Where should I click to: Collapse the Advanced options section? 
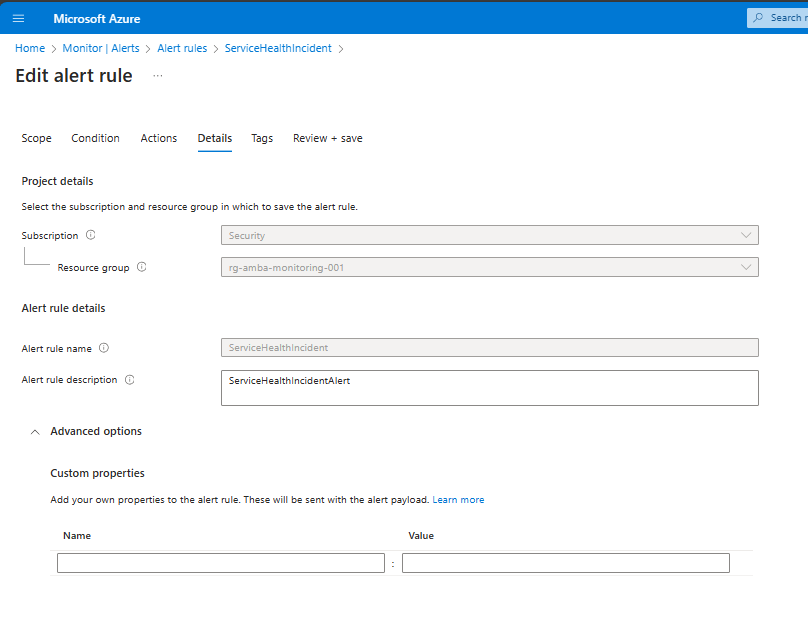[35, 432]
